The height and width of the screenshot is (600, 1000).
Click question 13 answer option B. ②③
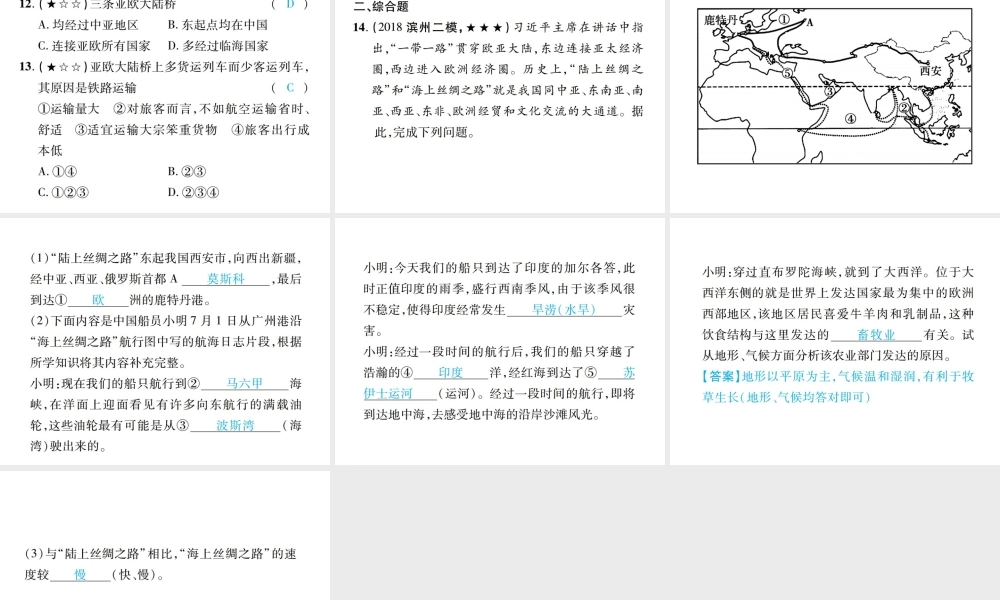(187, 172)
